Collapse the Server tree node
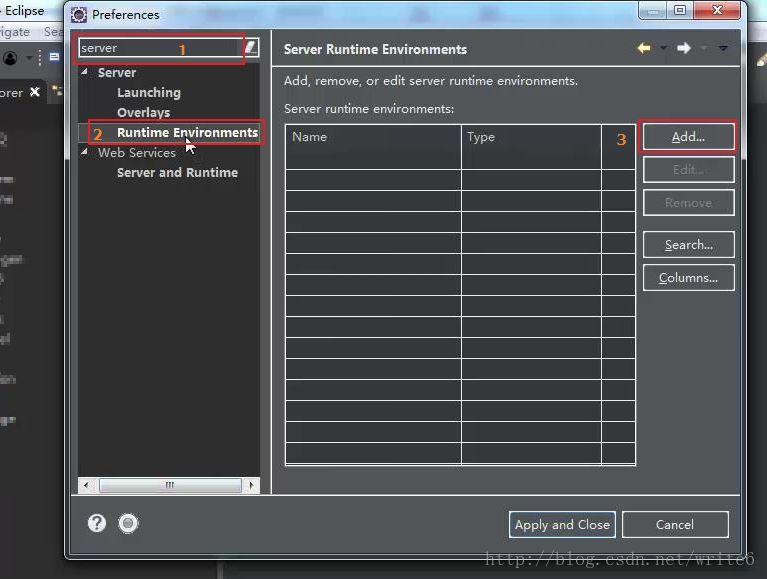 coord(85,72)
